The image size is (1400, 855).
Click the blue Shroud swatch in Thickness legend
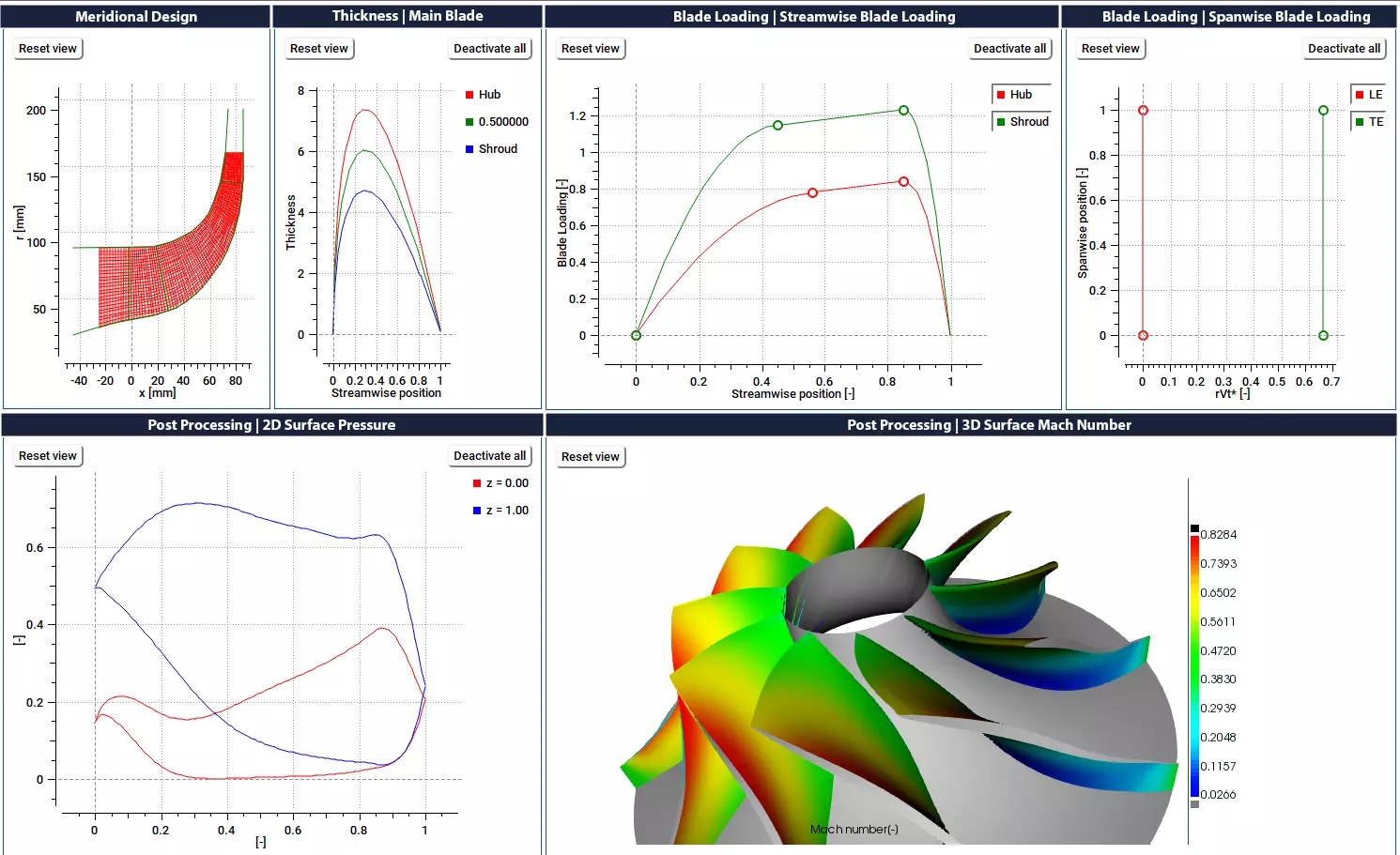coord(468,148)
